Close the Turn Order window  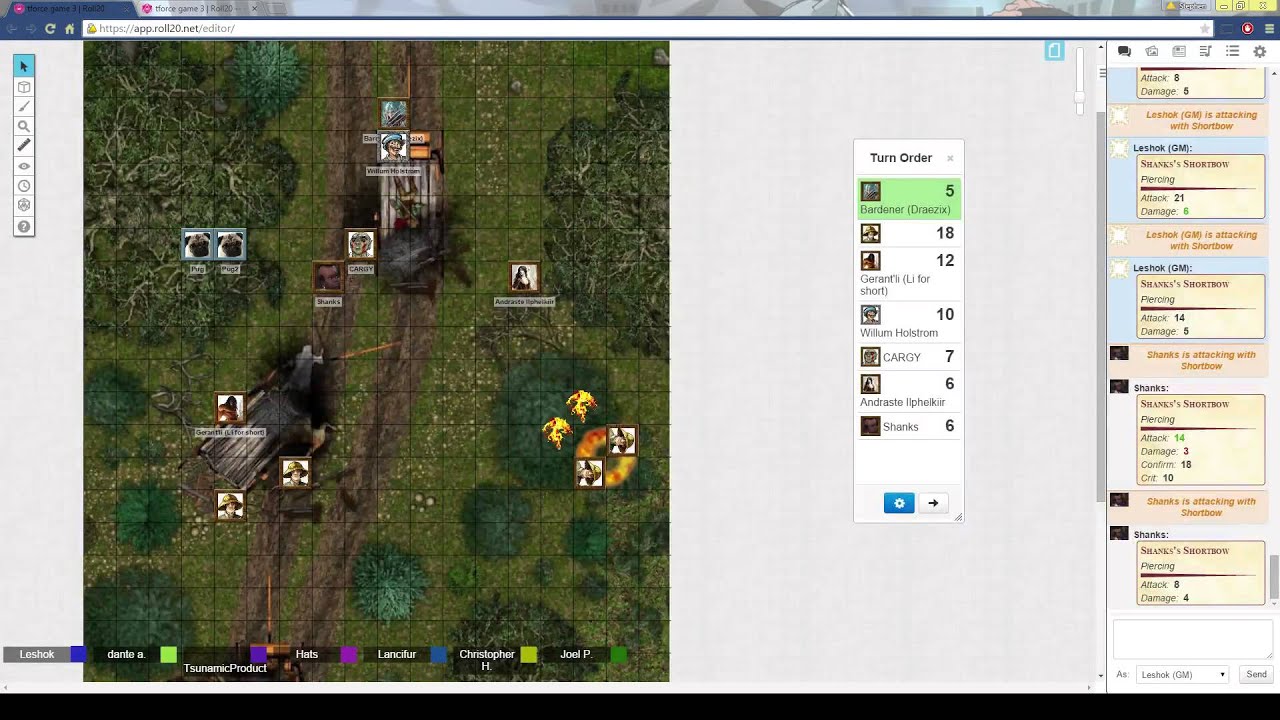pyautogui.click(x=950, y=158)
